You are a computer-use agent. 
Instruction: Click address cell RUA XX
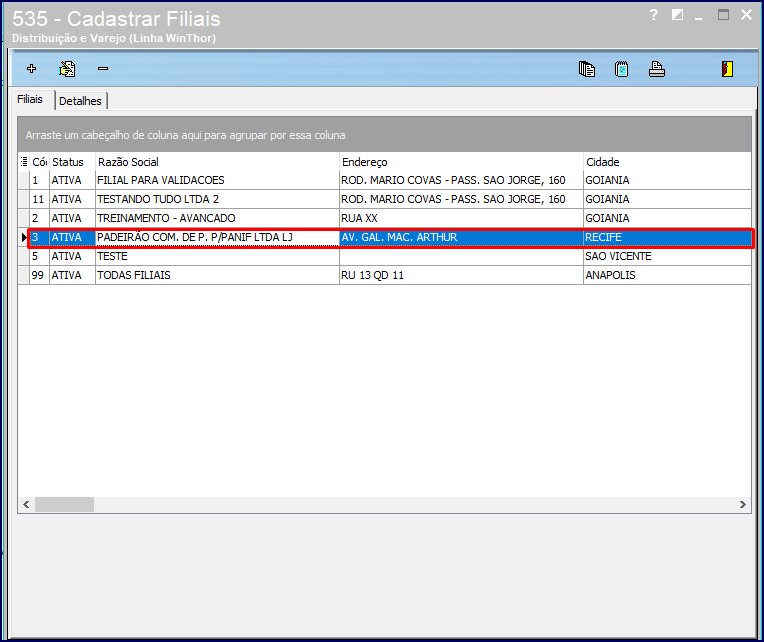pos(461,218)
